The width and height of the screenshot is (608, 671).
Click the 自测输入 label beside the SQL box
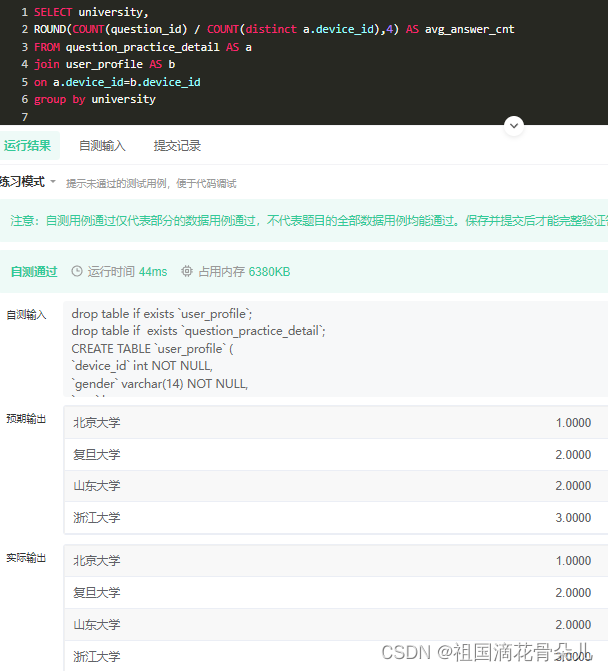(x=26, y=315)
